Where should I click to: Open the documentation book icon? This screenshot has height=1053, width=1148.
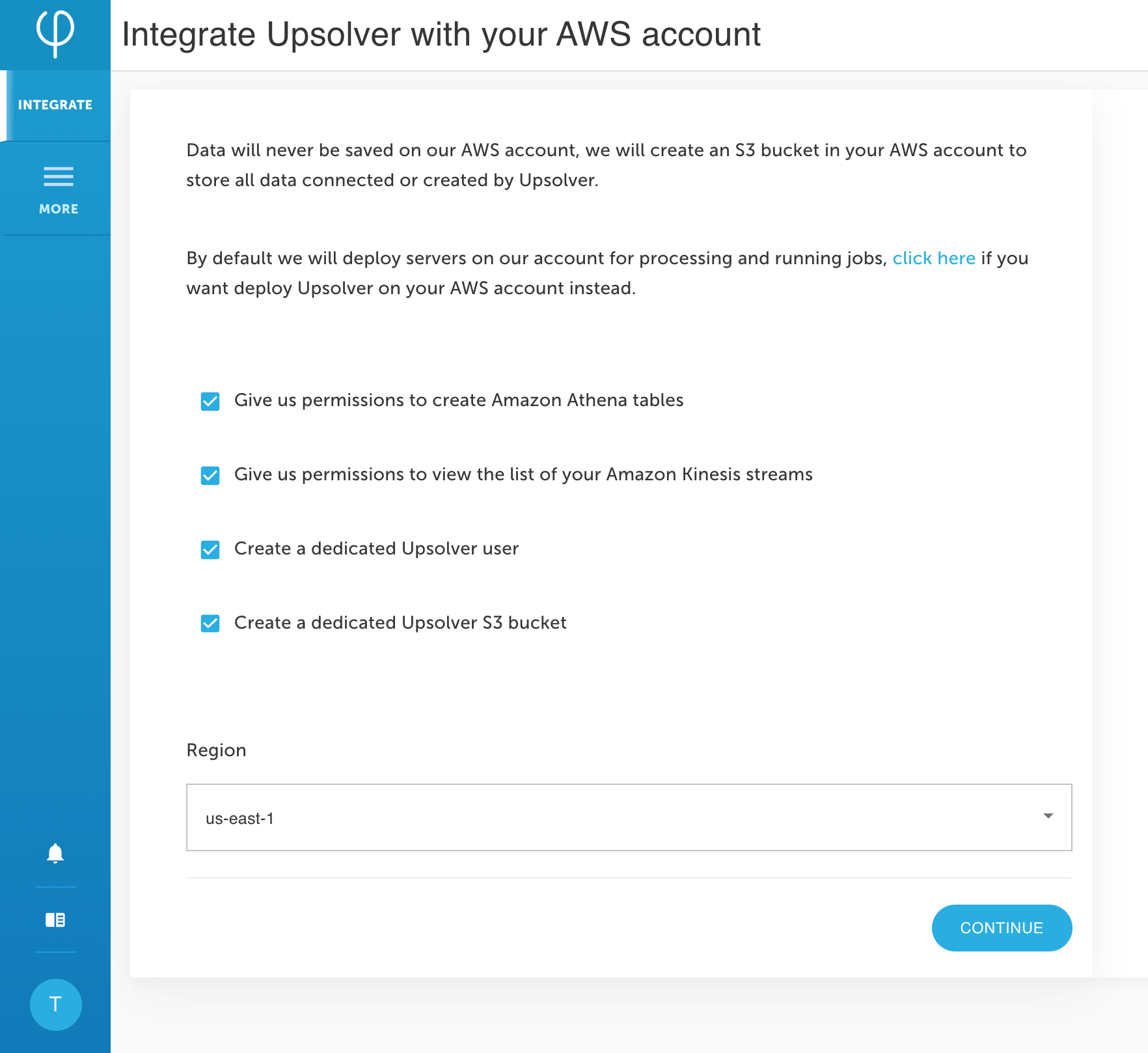pos(55,920)
